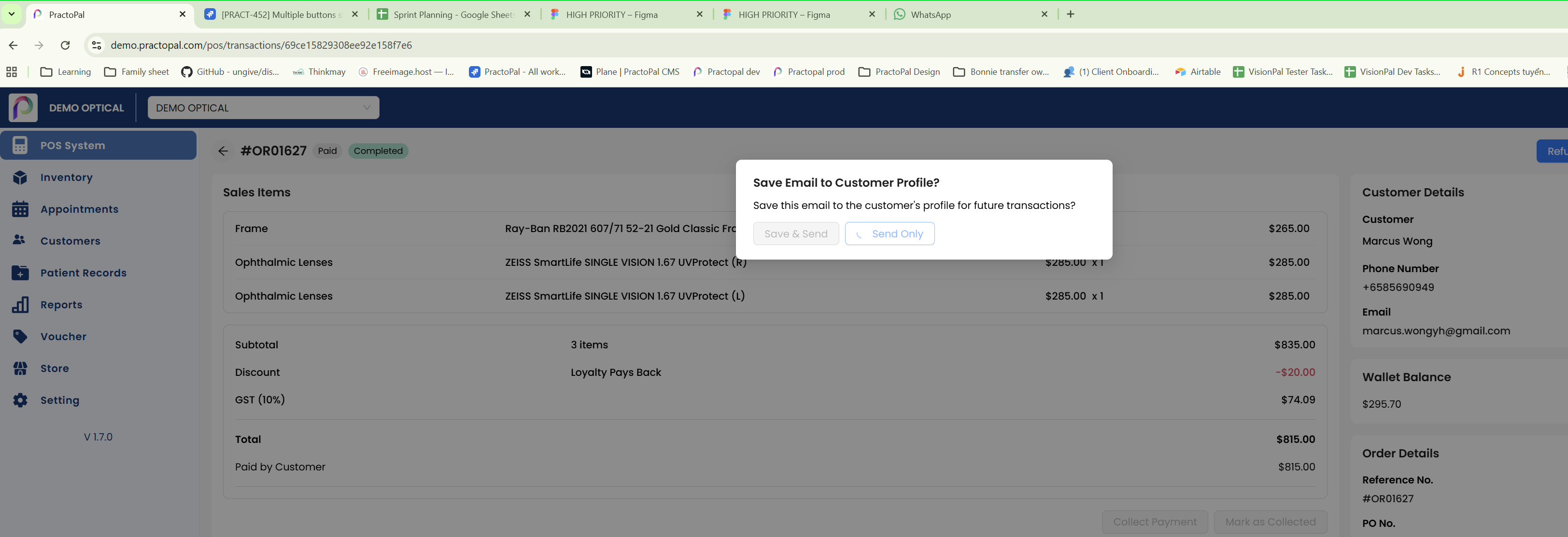Open Reports bar chart icon

[20, 304]
